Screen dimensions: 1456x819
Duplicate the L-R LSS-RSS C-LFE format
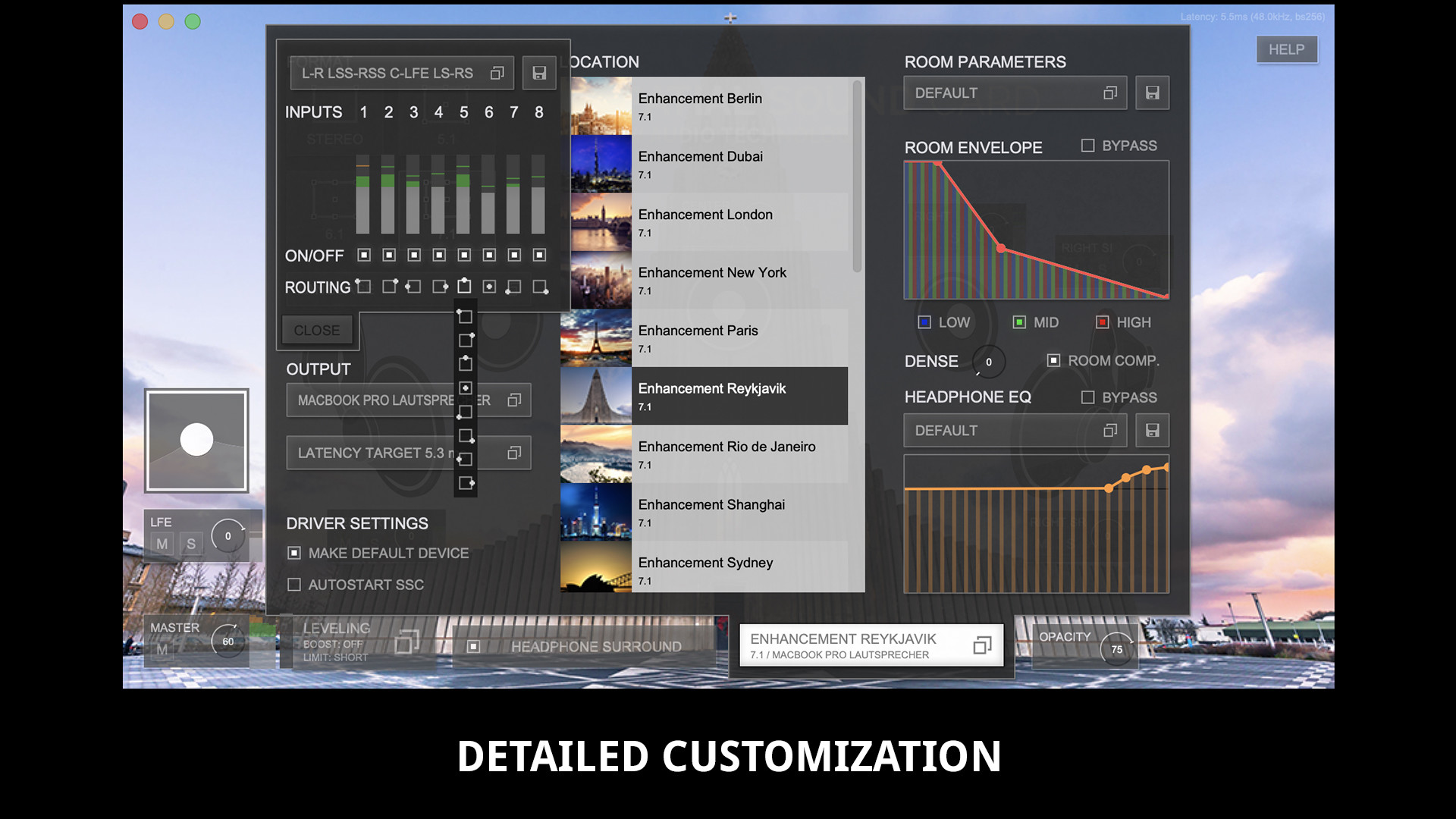point(497,73)
